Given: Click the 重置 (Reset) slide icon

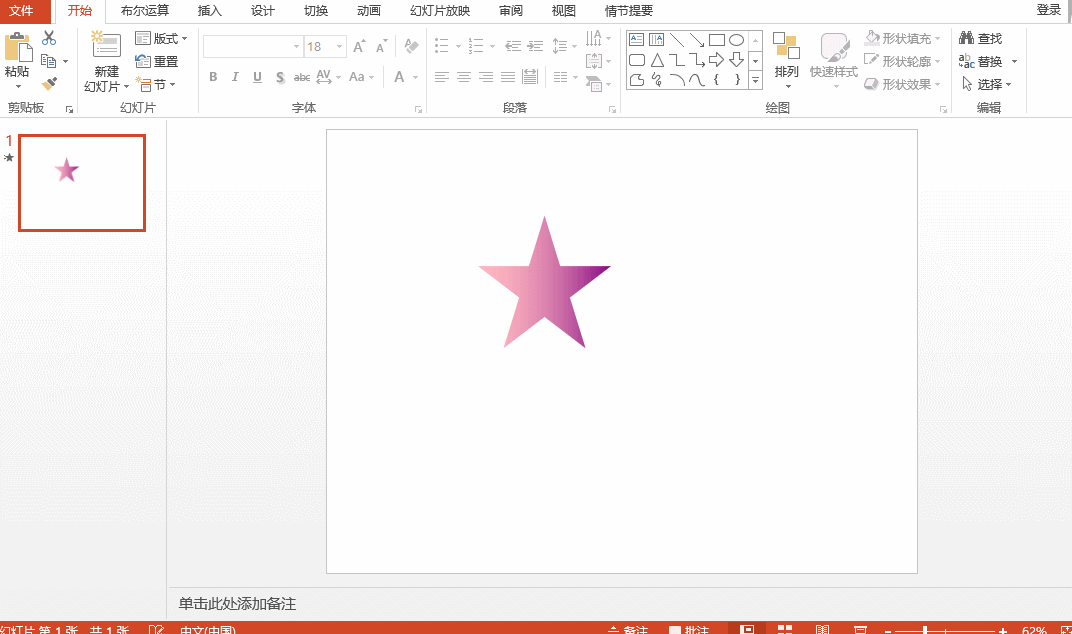Looking at the screenshot, I should coord(157,61).
